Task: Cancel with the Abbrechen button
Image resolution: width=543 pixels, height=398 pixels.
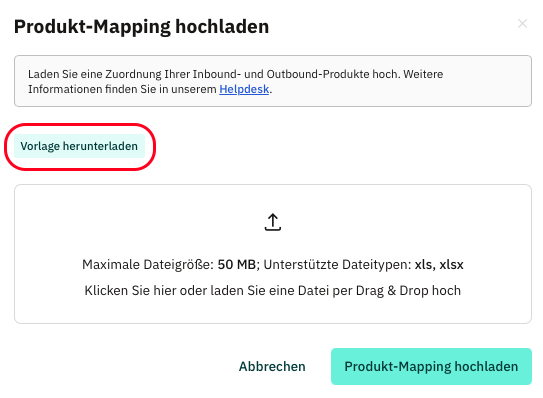Action: (x=272, y=366)
